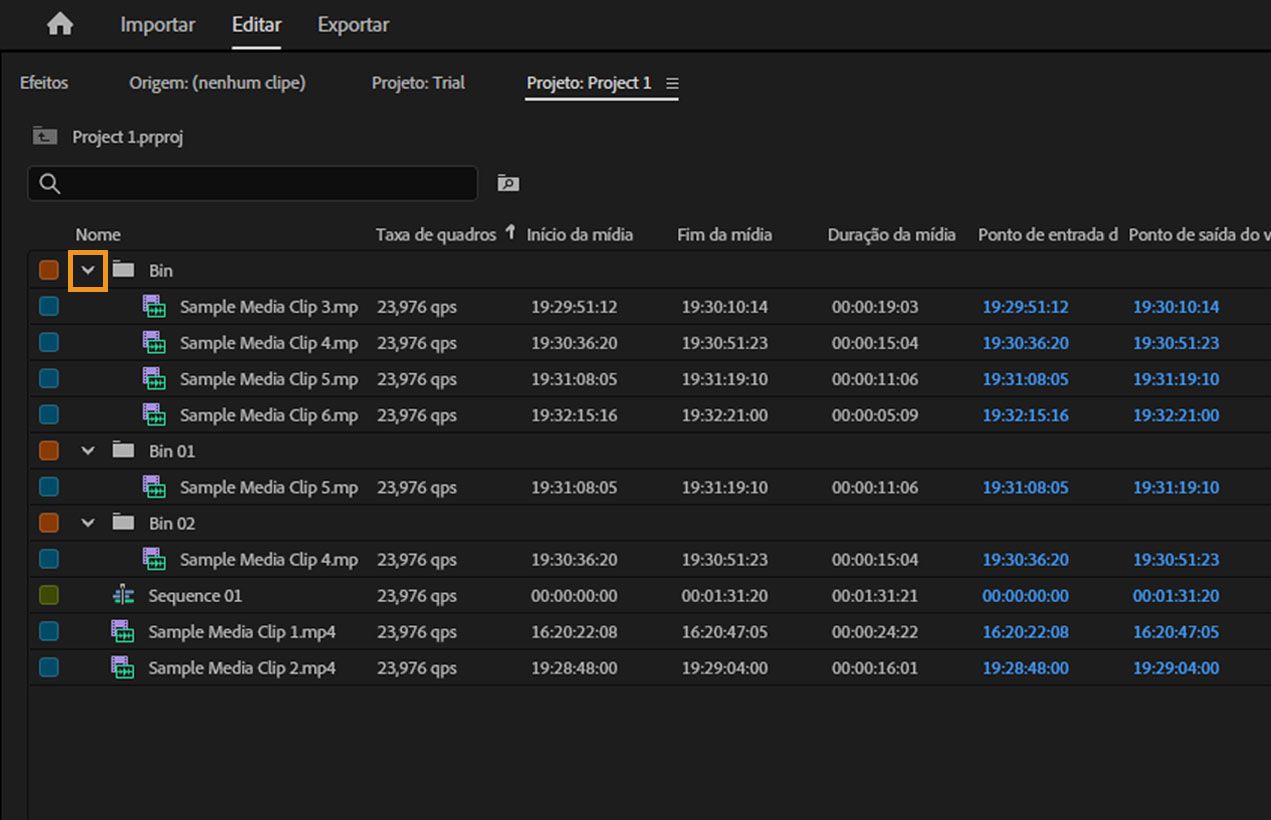Click the Sequence 01 sequence icon

pyautogui.click(x=123, y=596)
